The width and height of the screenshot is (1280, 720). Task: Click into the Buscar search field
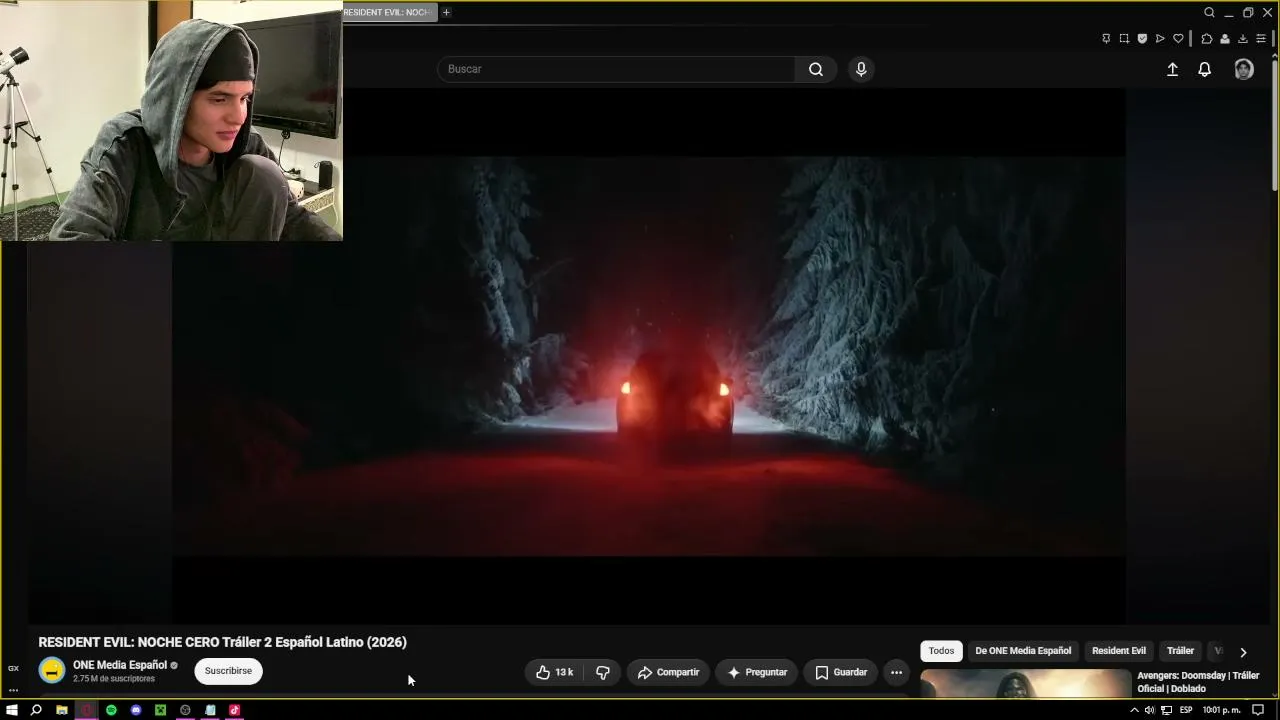(617, 69)
